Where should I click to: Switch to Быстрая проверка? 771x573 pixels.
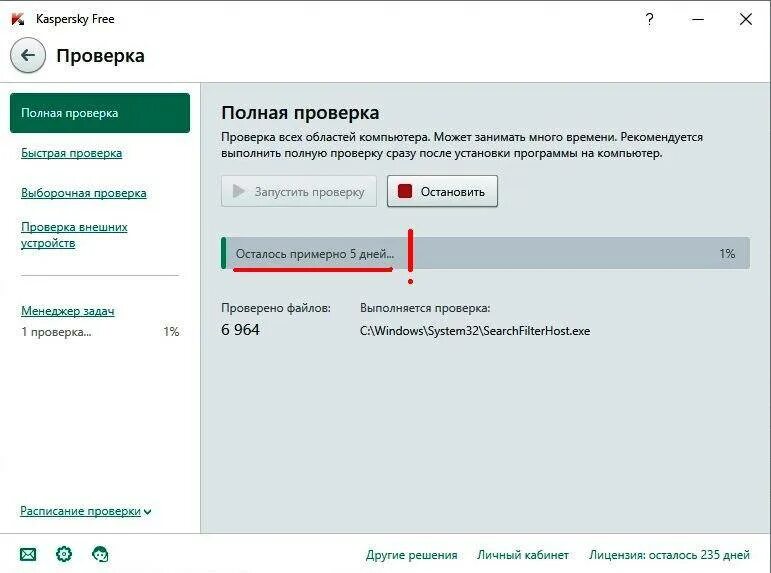(x=71, y=153)
